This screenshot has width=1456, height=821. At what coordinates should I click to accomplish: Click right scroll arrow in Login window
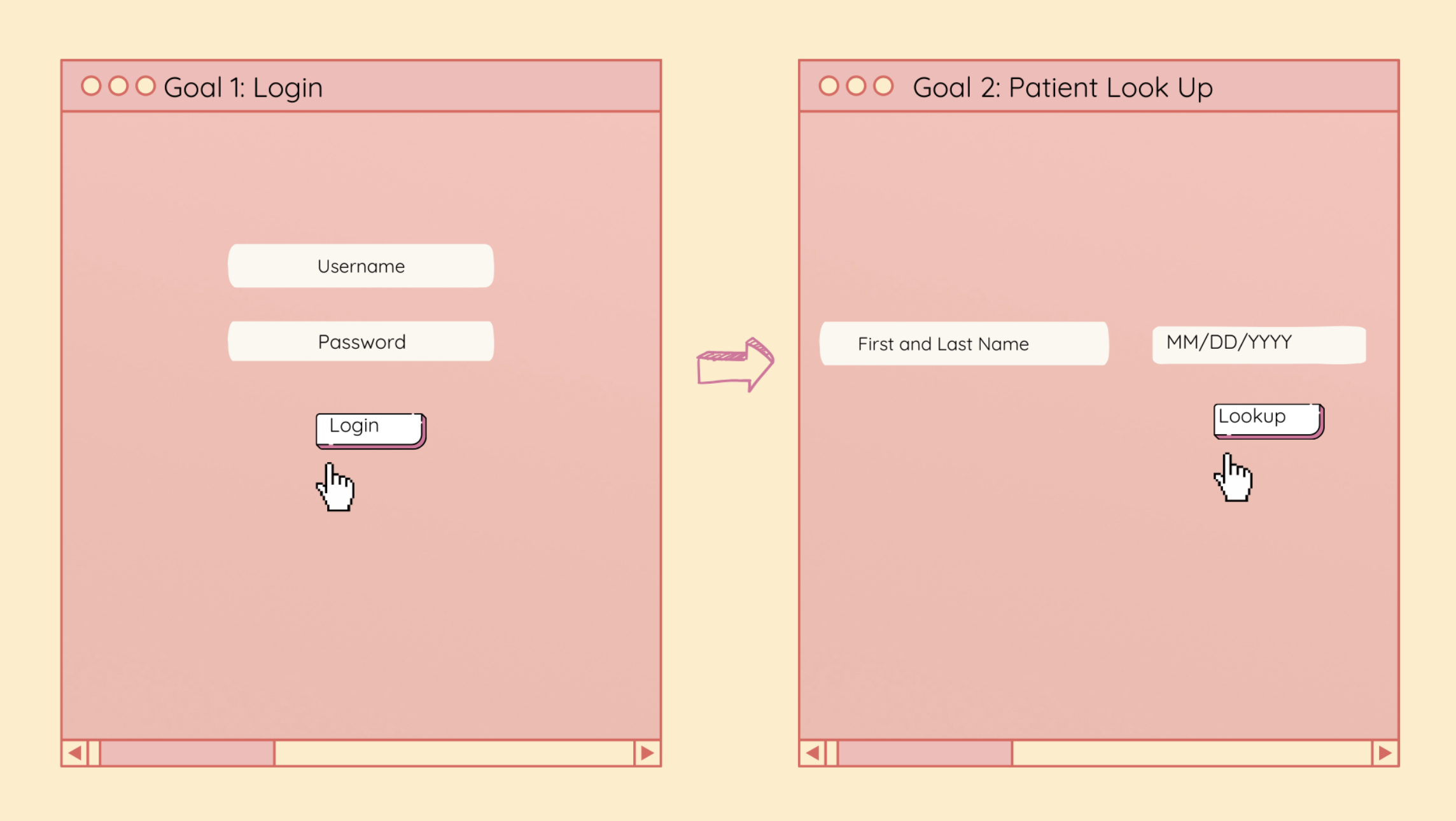[x=647, y=754]
